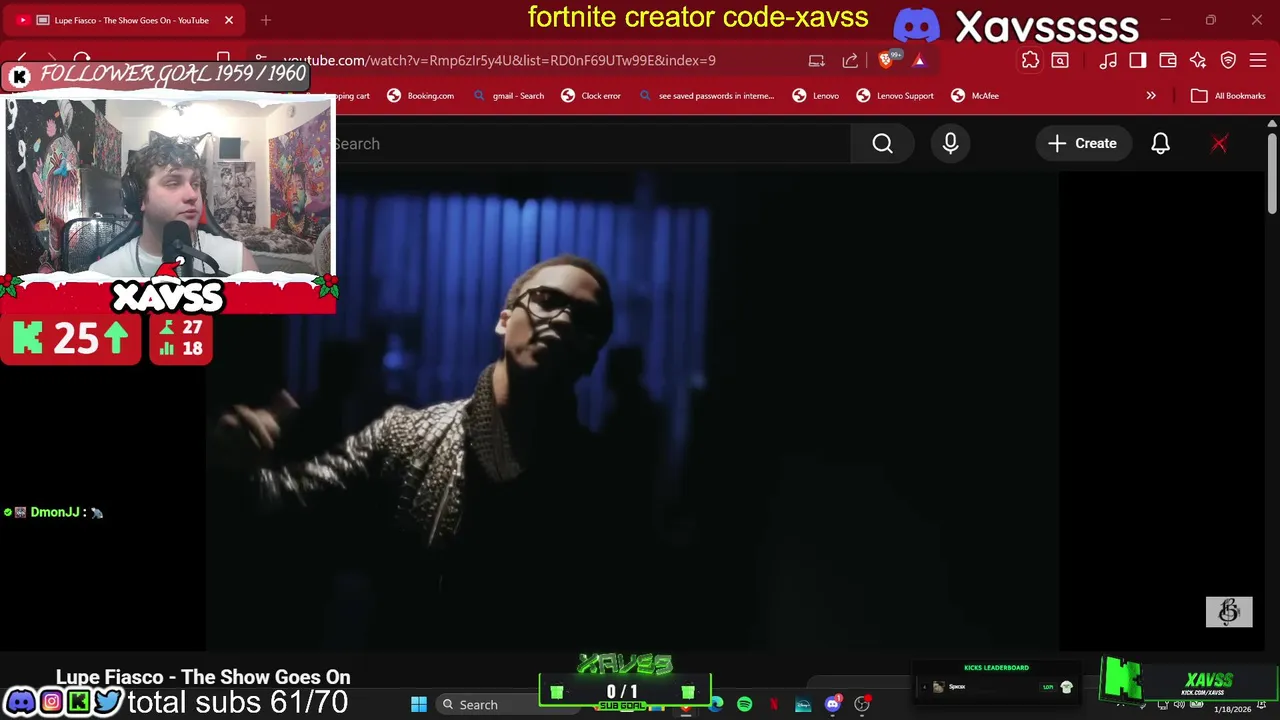This screenshot has height=720, width=1280.
Task: Close the Lupe Fiasco YouTube tab
Action: [228, 20]
